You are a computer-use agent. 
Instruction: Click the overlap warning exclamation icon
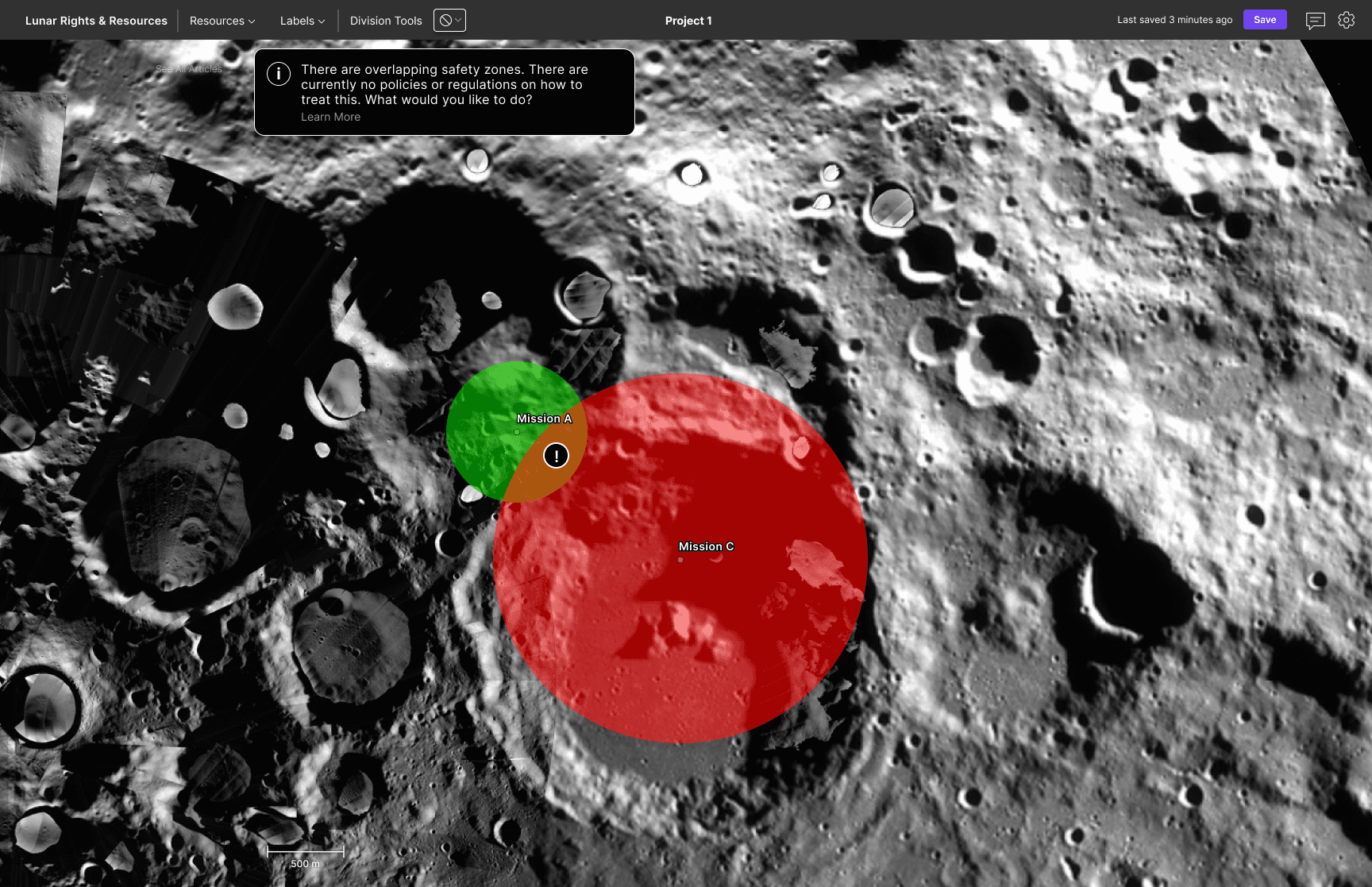click(x=556, y=456)
